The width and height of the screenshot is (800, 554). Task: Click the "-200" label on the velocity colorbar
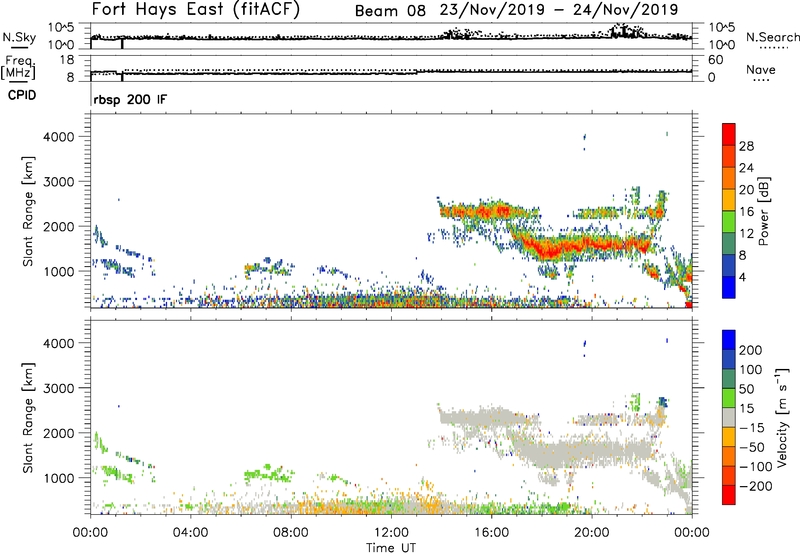[756, 486]
